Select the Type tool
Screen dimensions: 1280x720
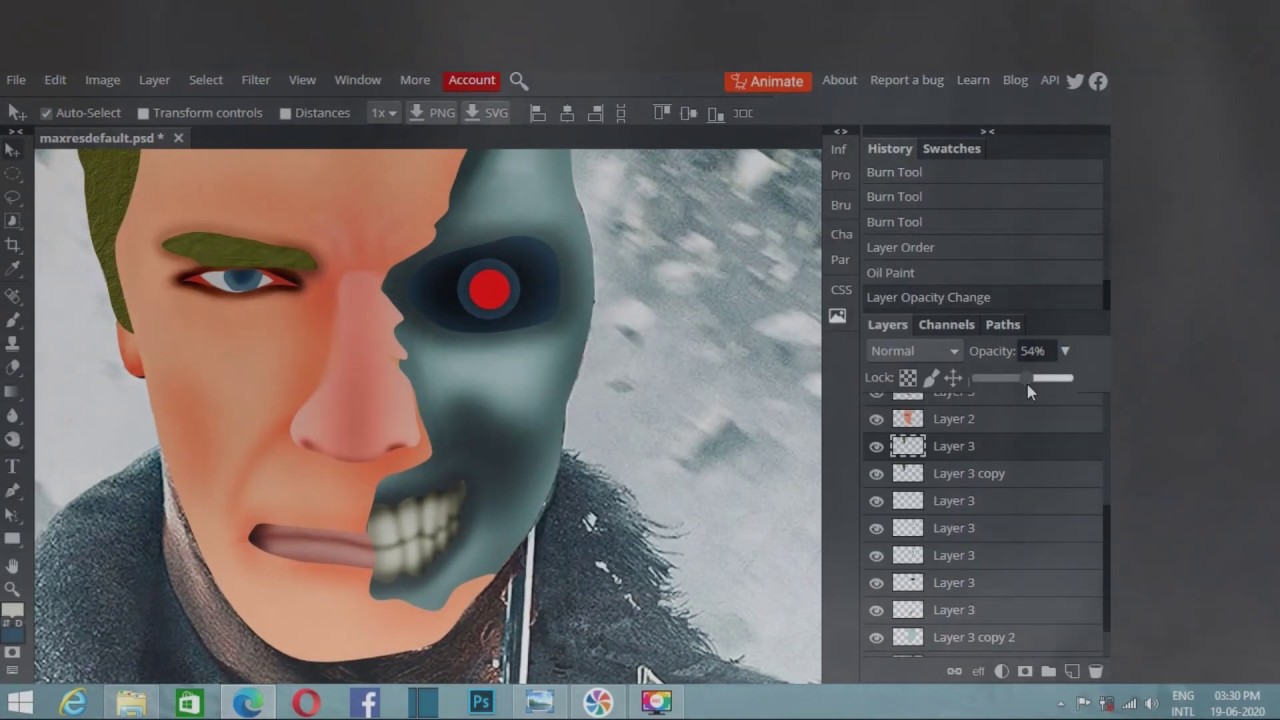(x=13, y=466)
